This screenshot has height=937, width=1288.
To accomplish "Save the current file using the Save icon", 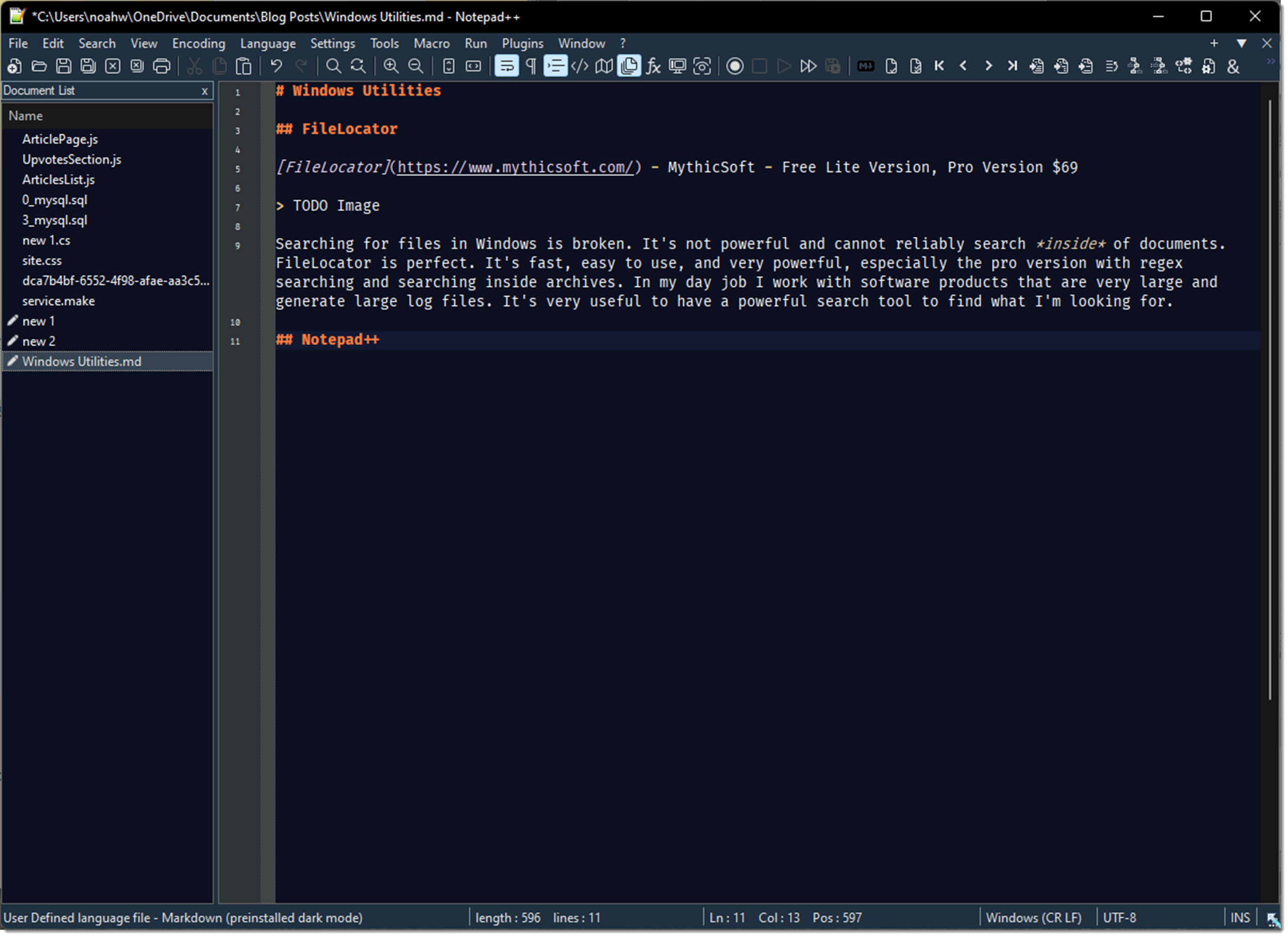I will [x=63, y=66].
